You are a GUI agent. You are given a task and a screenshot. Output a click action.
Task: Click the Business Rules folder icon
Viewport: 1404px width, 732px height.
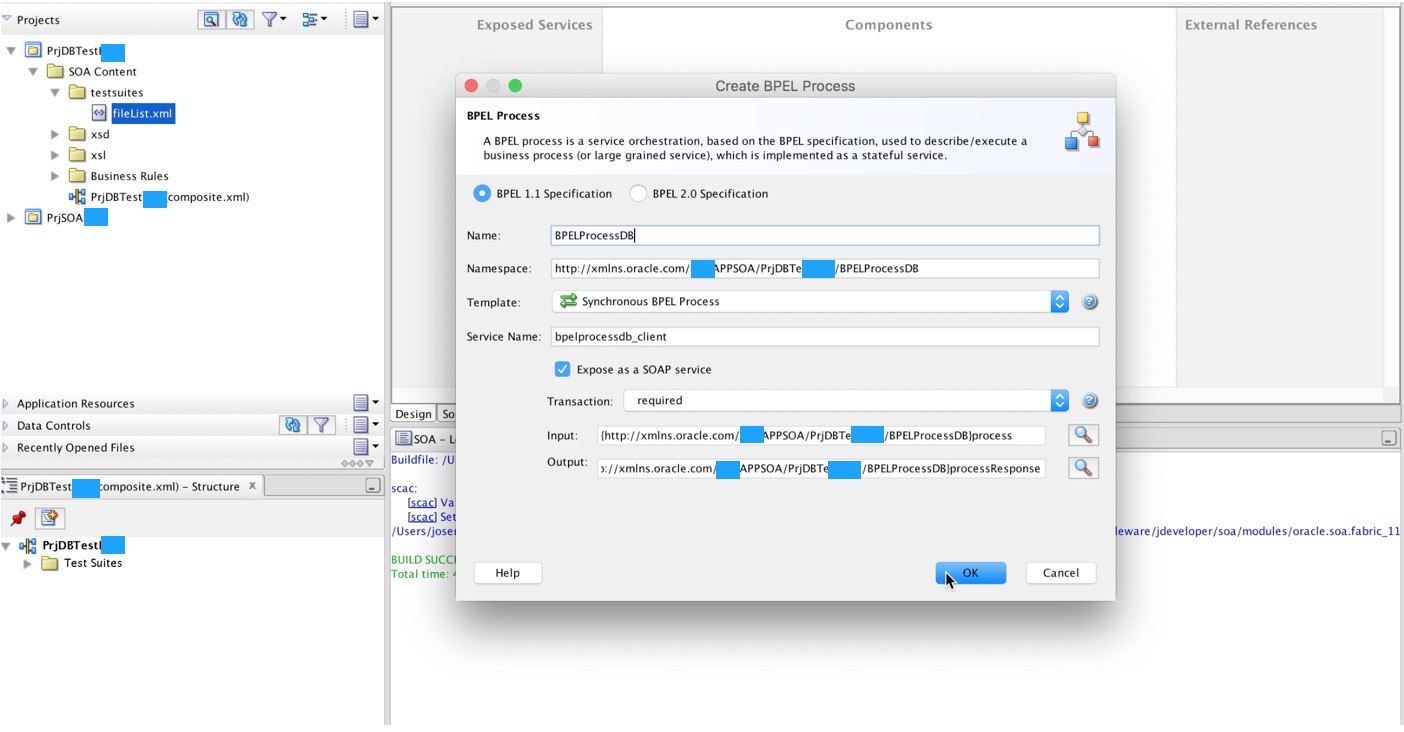click(77, 176)
